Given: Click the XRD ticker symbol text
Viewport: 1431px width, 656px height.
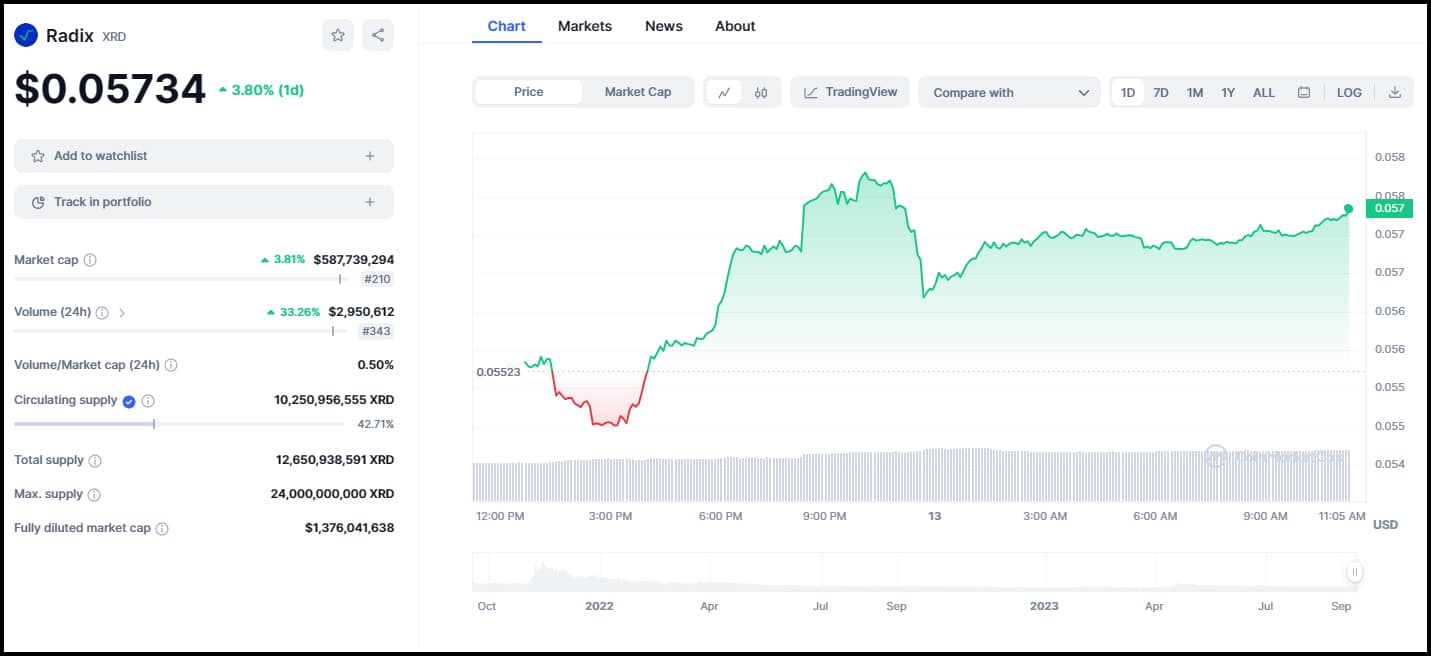Looking at the screenshot, I should point(114,37).
